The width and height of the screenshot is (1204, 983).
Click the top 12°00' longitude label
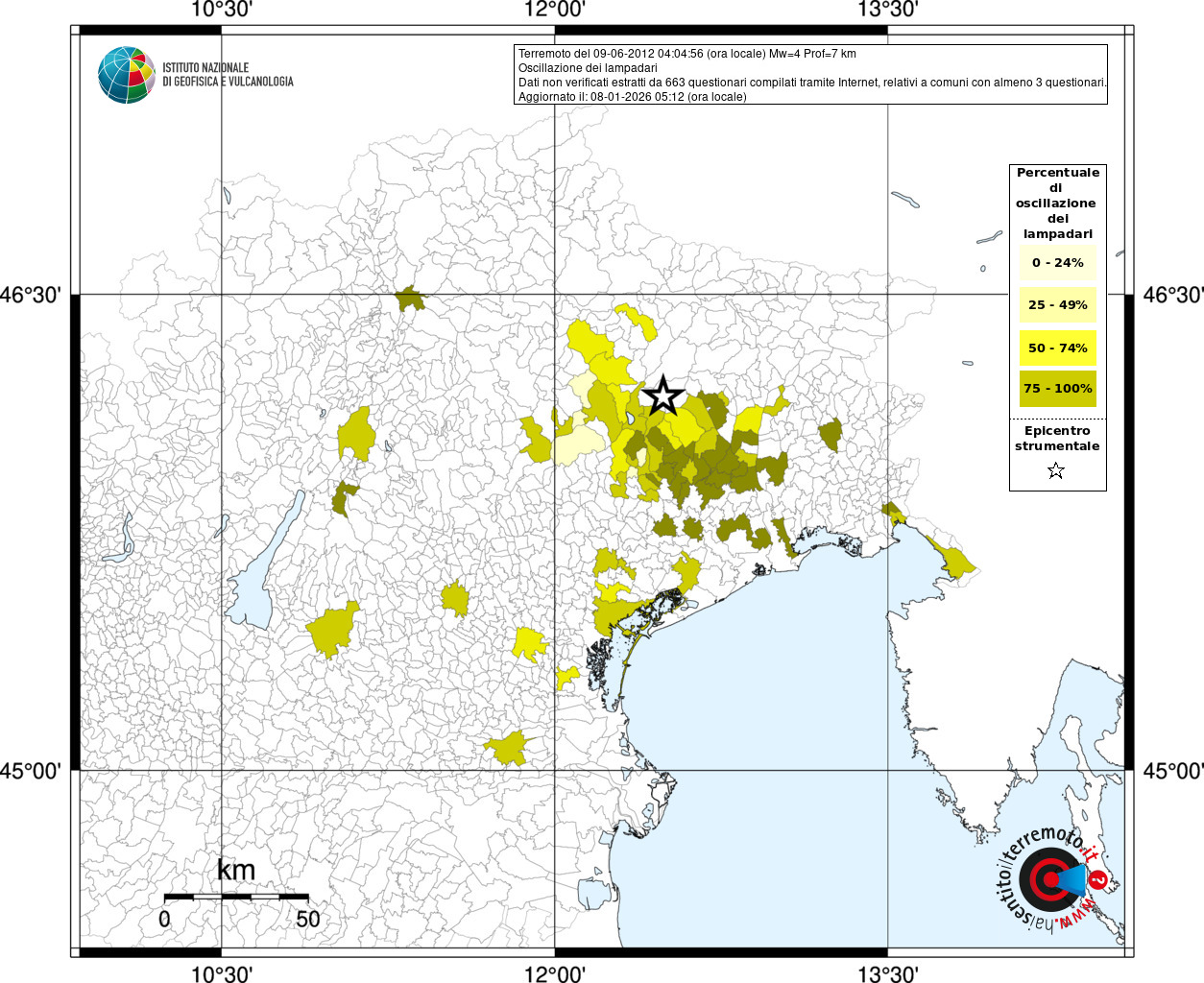coord(554,10)
